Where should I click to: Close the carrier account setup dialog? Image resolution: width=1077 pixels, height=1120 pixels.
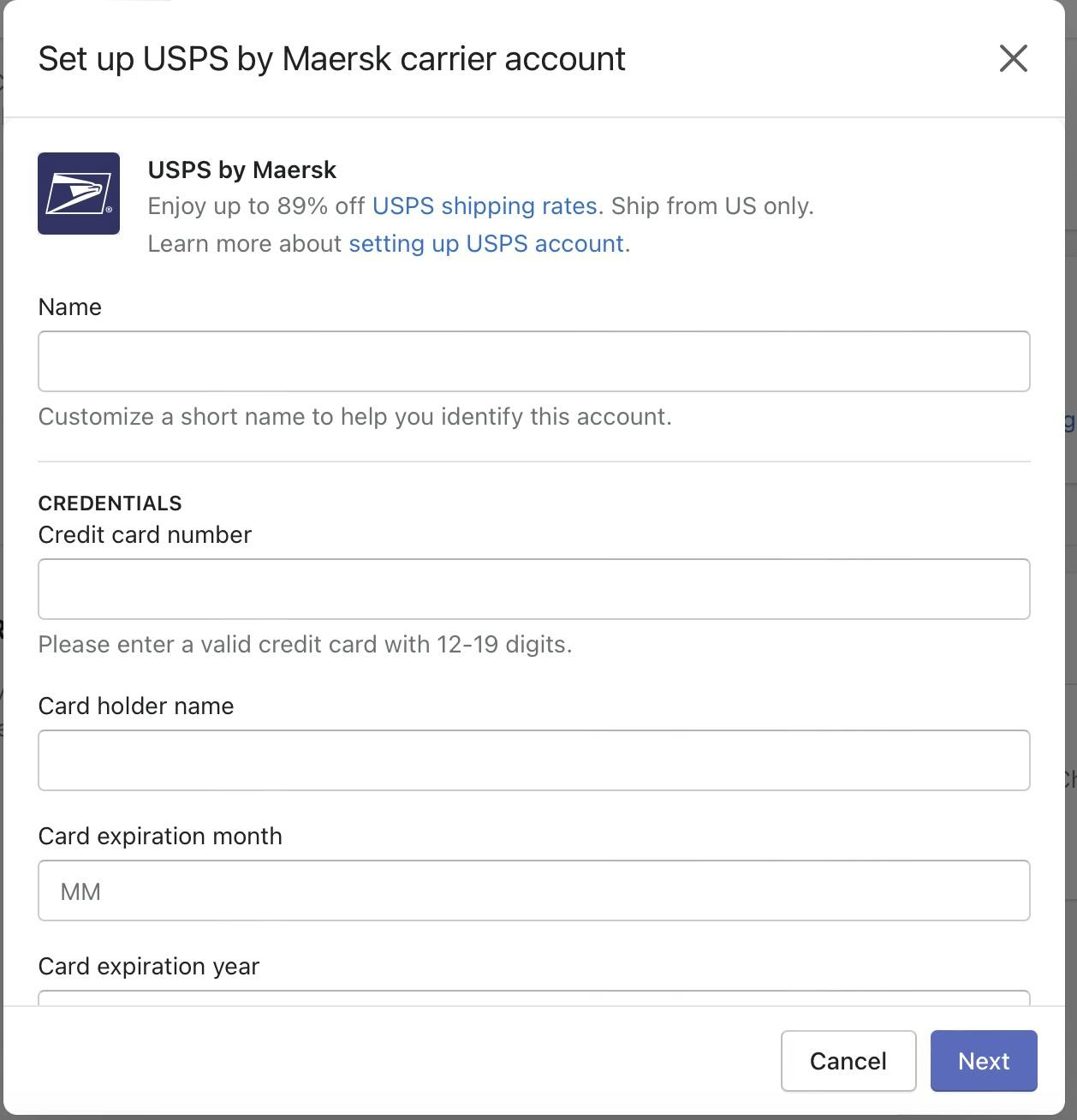(1013, 59)
